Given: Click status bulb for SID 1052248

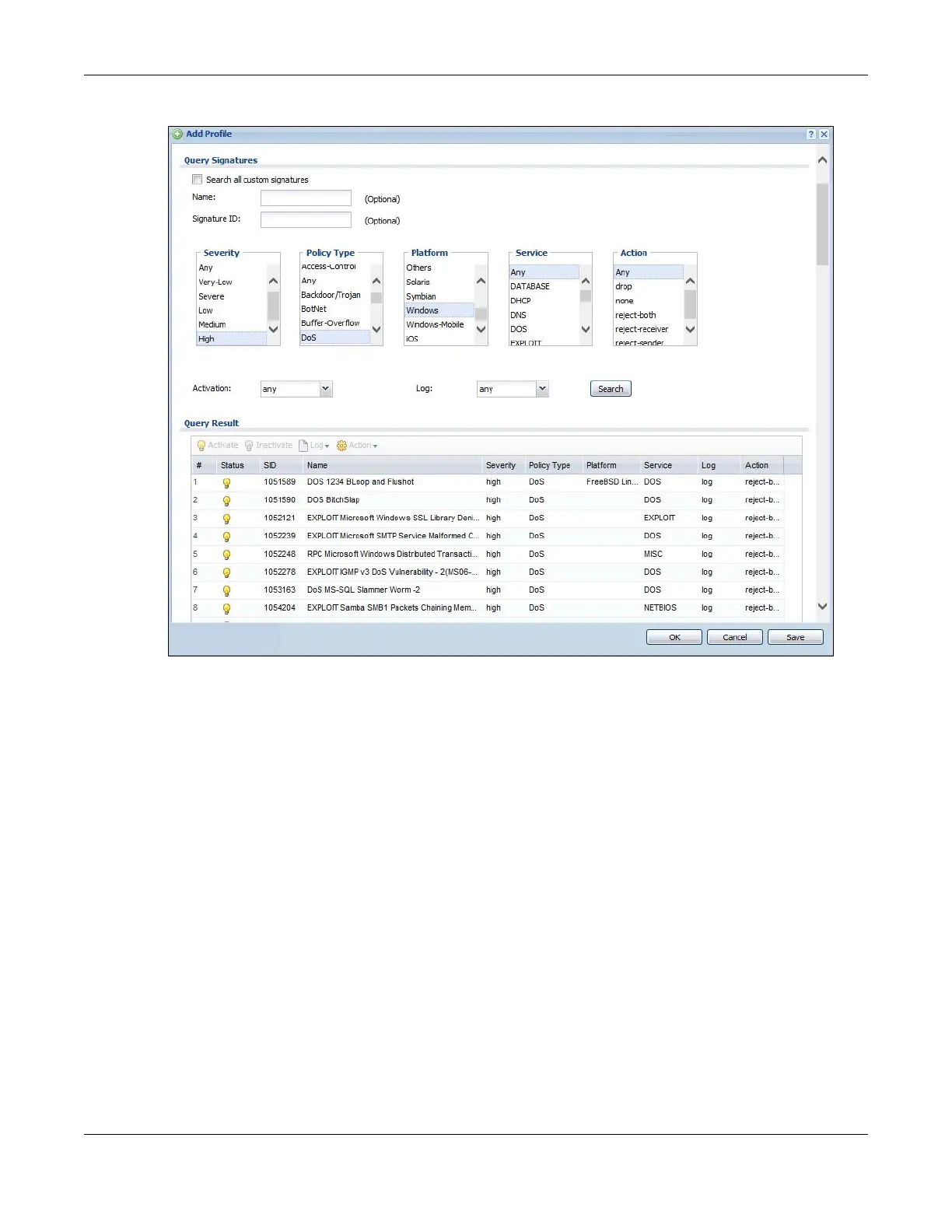Looking at the screenshot, I should click(226, 555).
